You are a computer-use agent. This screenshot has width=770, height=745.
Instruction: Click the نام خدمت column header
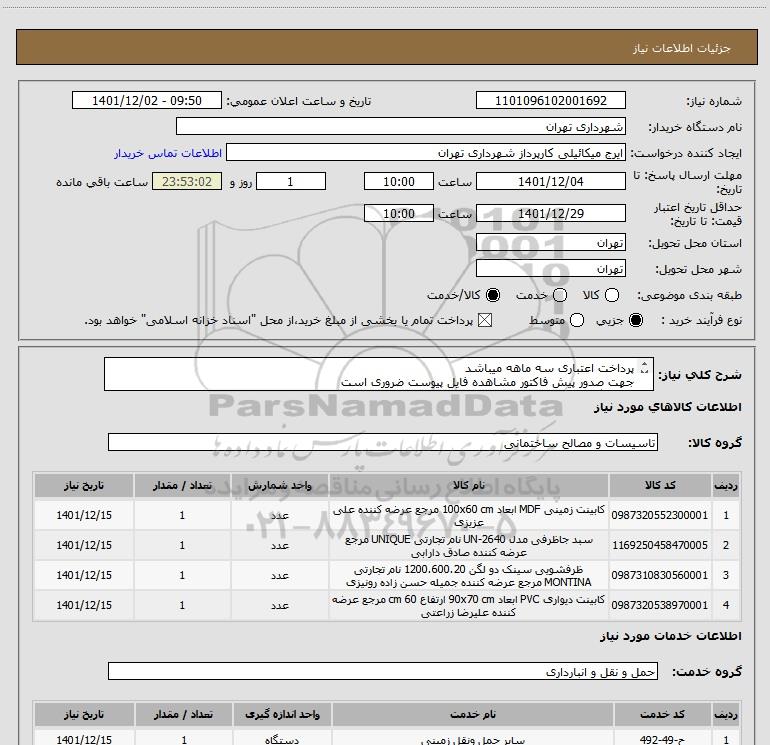(473, 715)
